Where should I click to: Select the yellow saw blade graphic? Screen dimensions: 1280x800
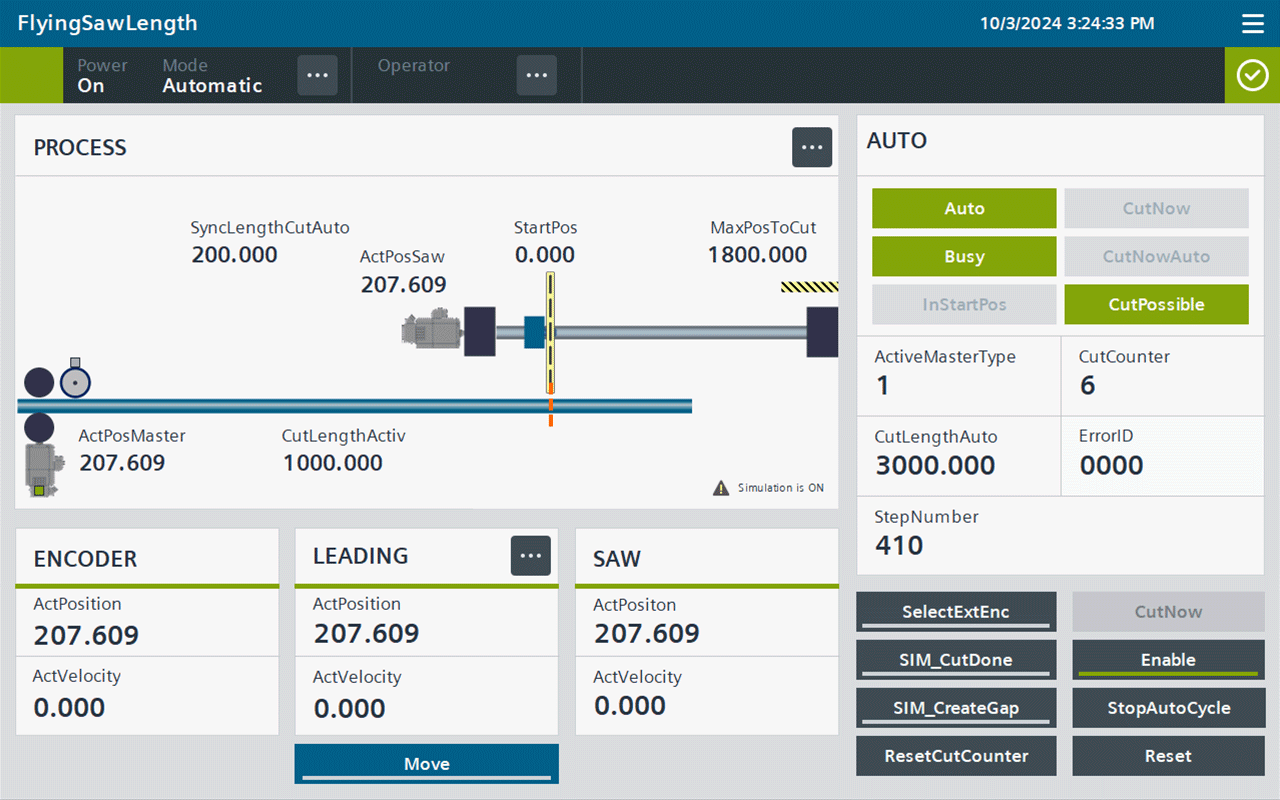tap(550, 333)
